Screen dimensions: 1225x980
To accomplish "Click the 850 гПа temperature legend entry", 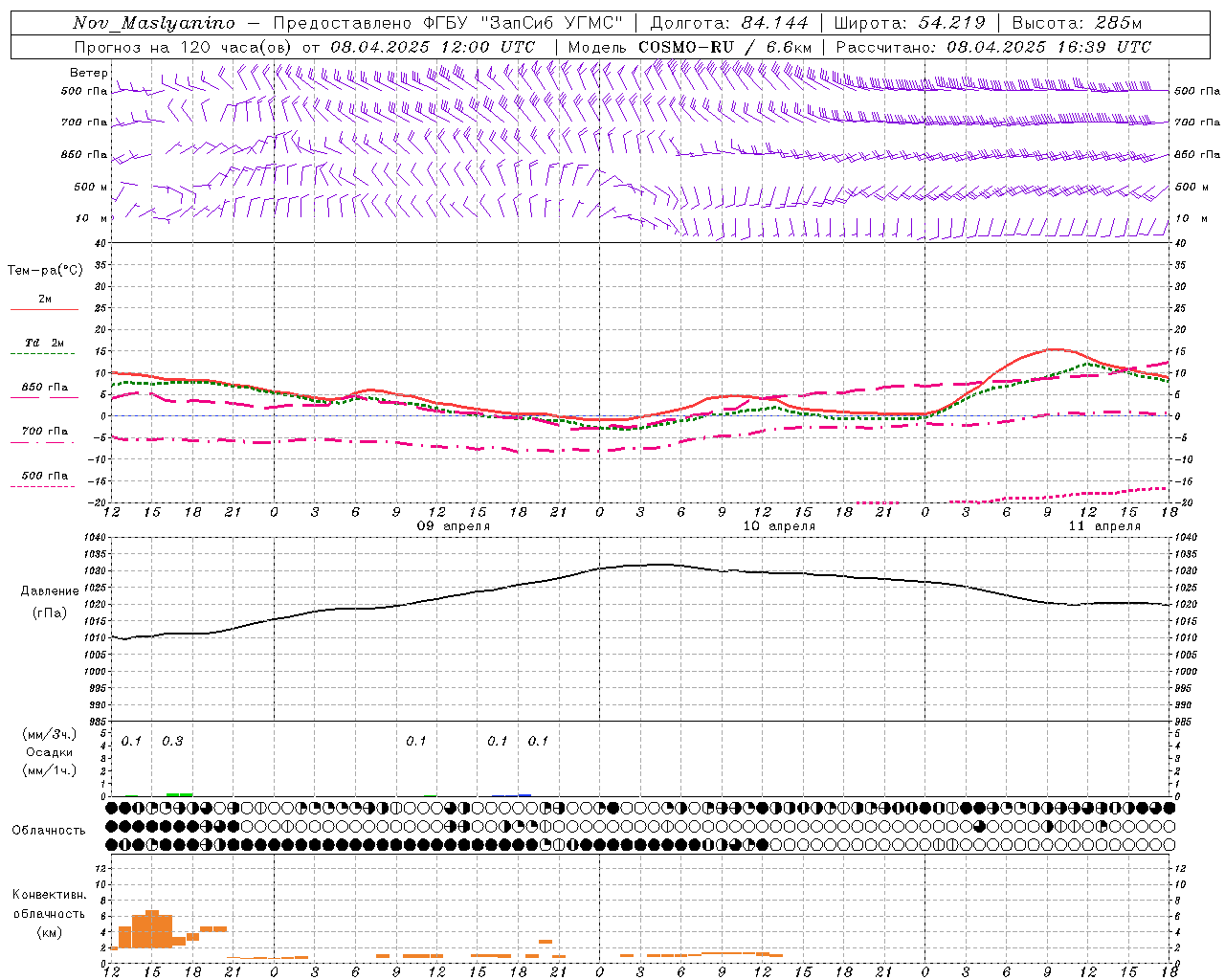I will click(x=44, y=389).
